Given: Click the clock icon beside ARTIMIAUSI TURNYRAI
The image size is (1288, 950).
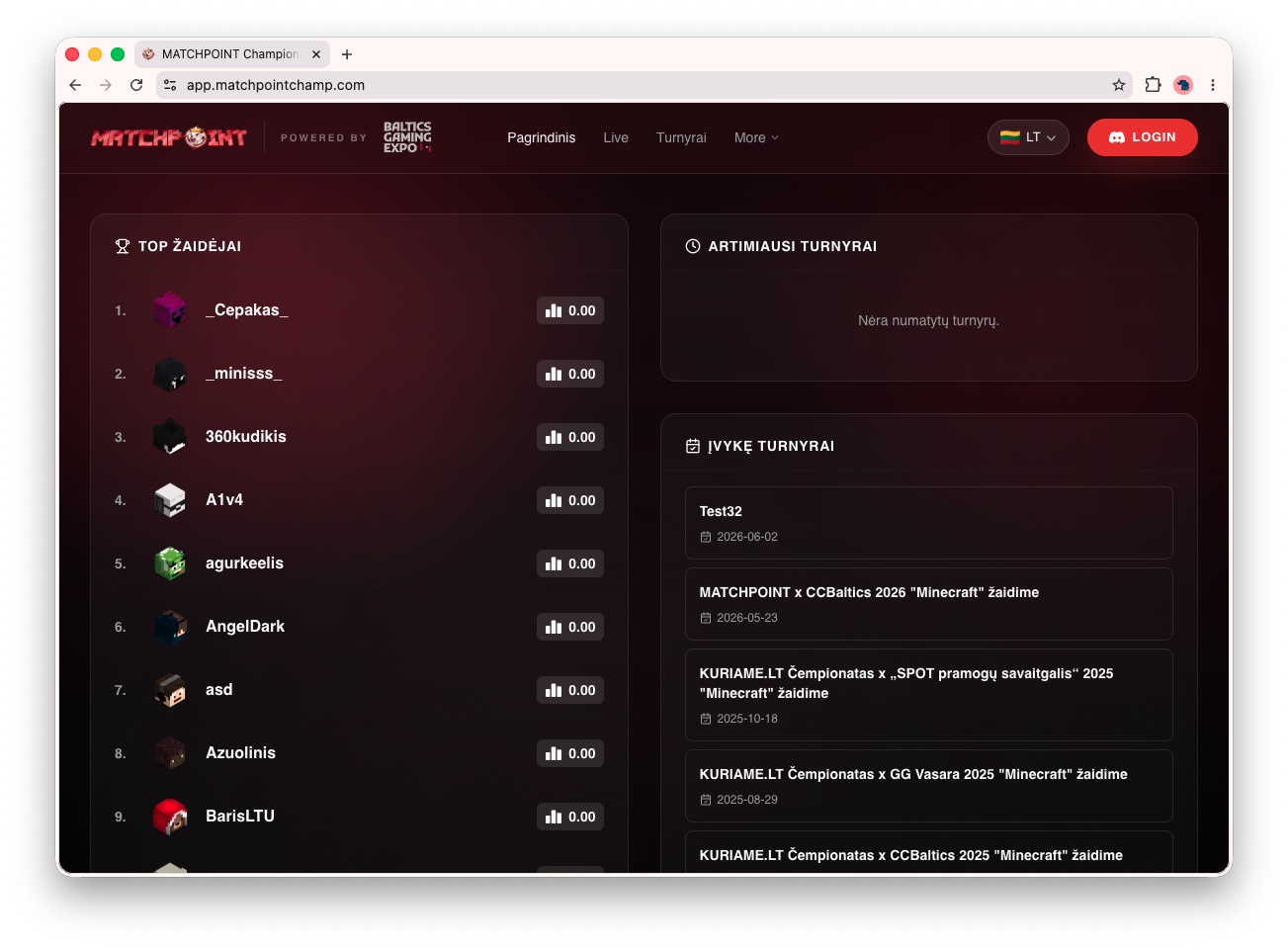Looking at the screenshot, I should 693,246.
